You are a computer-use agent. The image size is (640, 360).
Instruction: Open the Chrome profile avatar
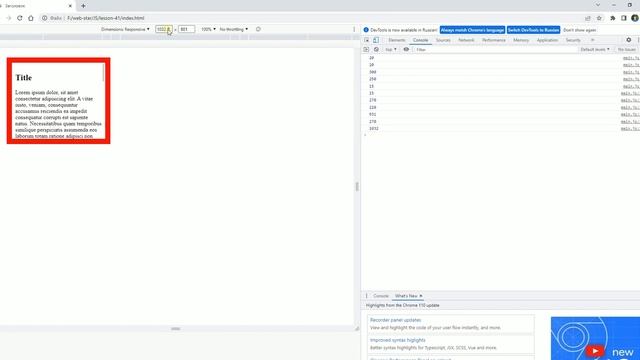coord(635,18)
